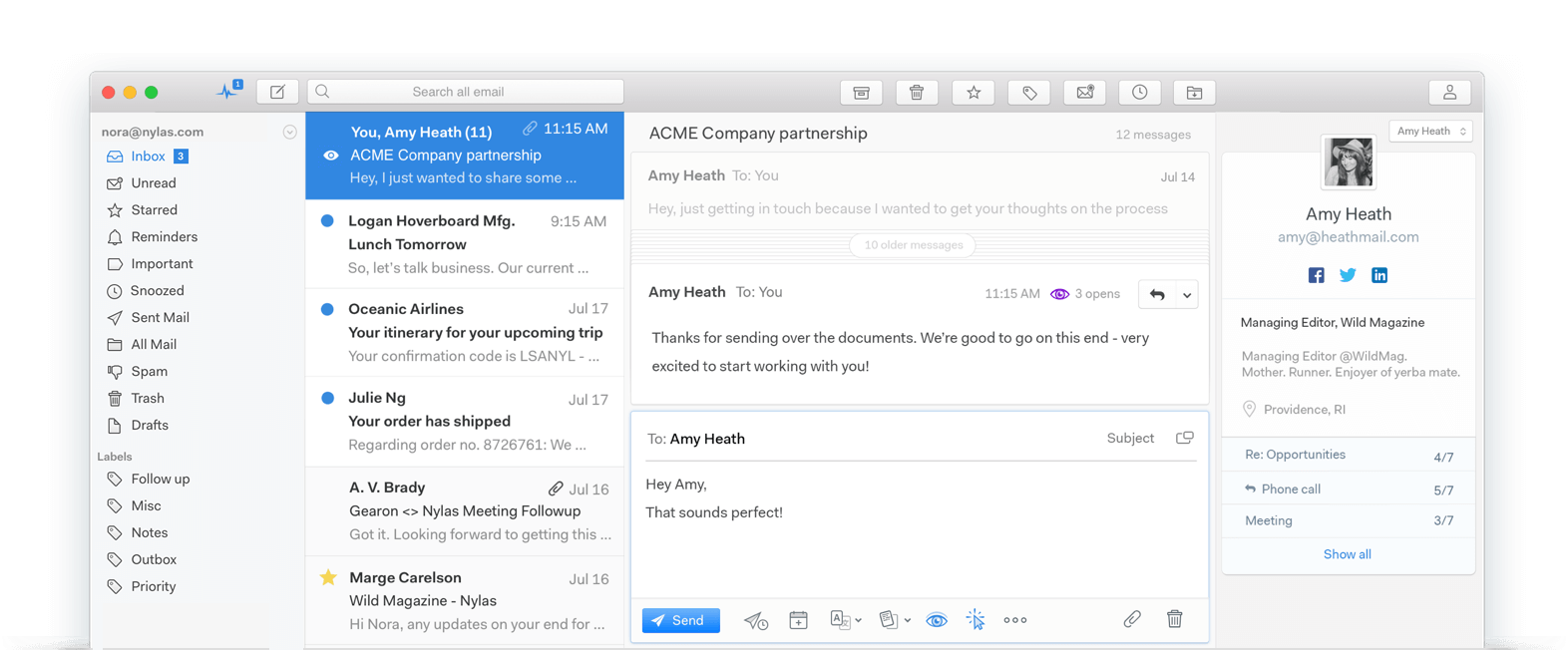Toggle open tracking eye icon

(936, 620)
